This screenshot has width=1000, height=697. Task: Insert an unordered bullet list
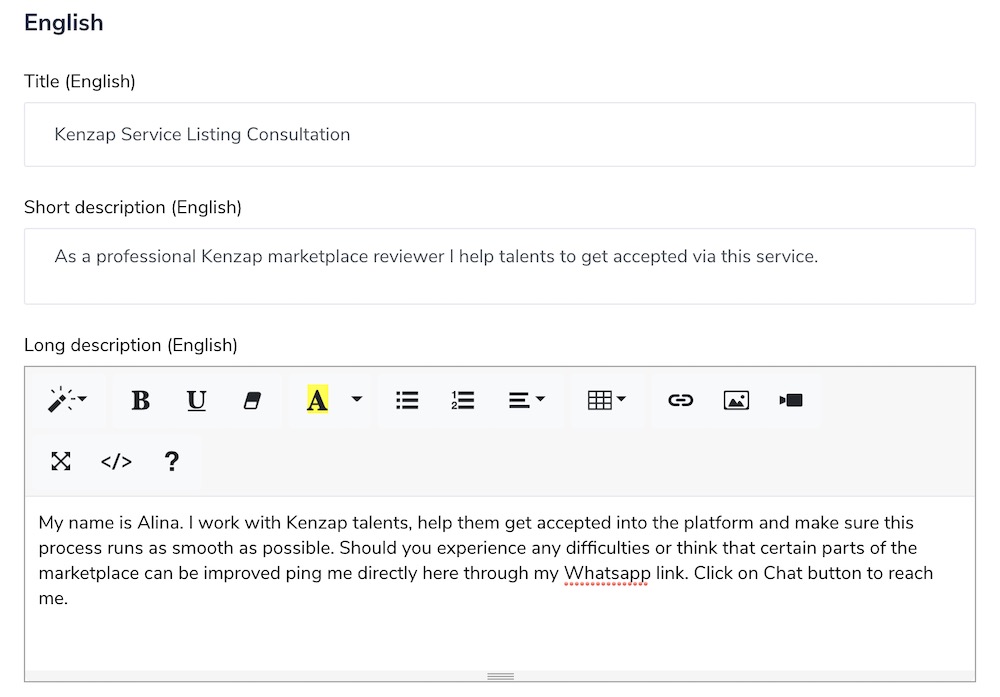coord(407,400)
